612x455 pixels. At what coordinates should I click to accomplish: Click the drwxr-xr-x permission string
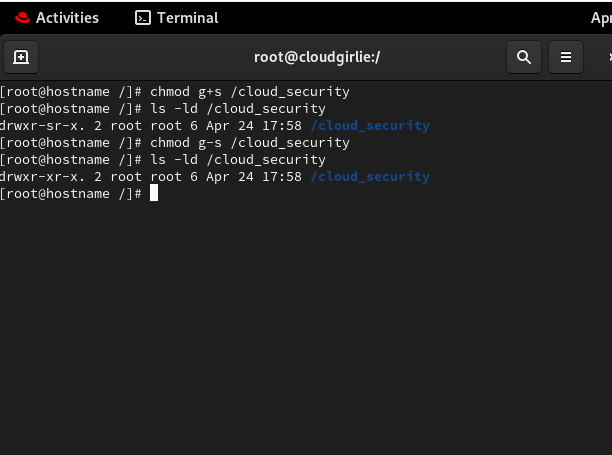tap(42, 177)
